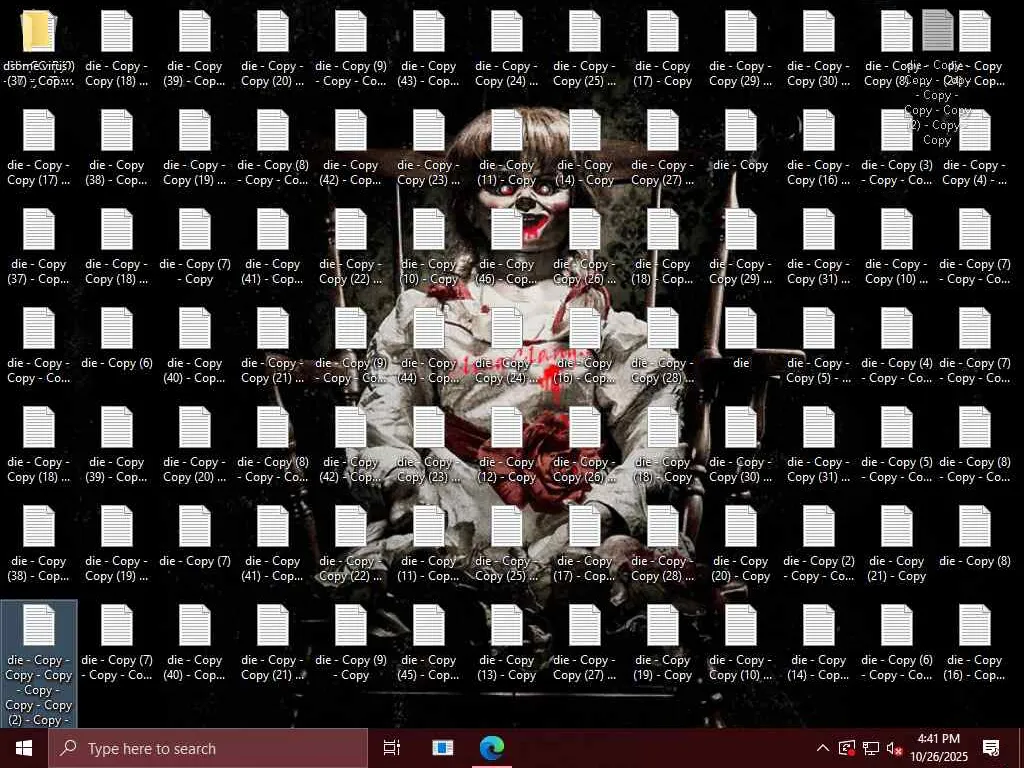Select the file 'die - Copy (21) - Copy'

[x=897, y=545]
